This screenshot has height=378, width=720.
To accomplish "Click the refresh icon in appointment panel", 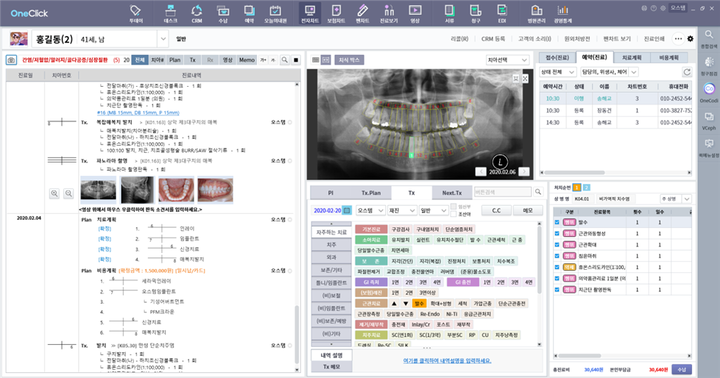I will pos(686,72).
